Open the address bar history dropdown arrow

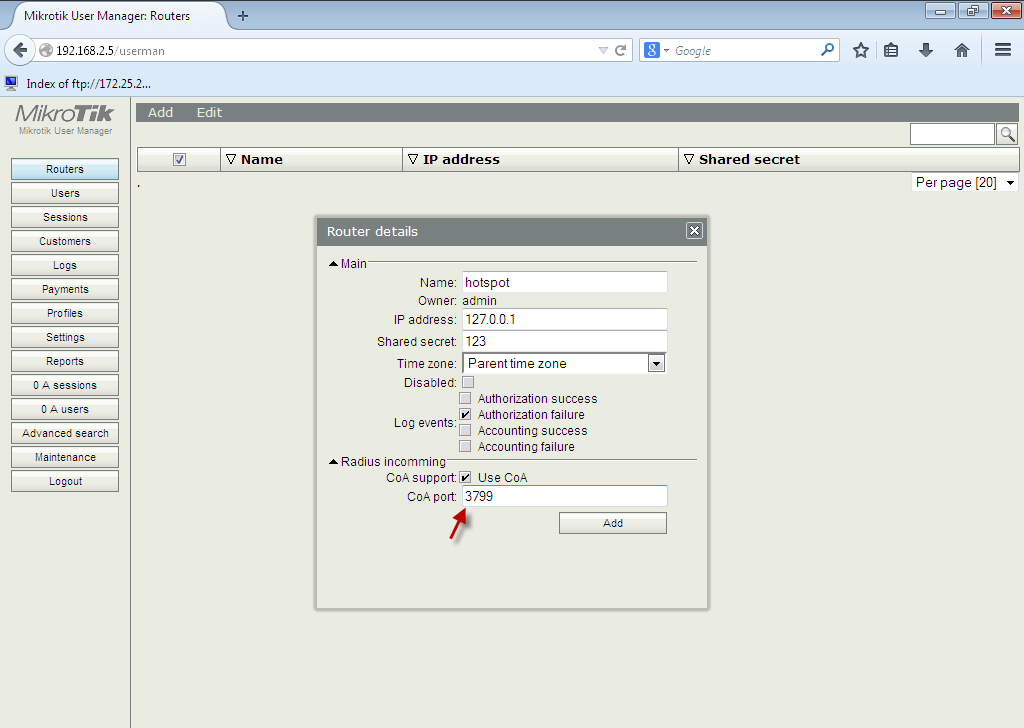[x=603, y=50]
